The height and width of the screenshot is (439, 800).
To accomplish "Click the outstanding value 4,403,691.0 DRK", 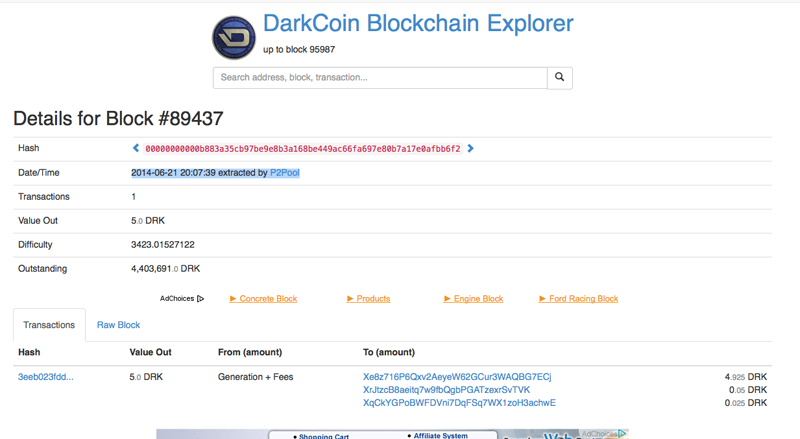I will (165, 269).
